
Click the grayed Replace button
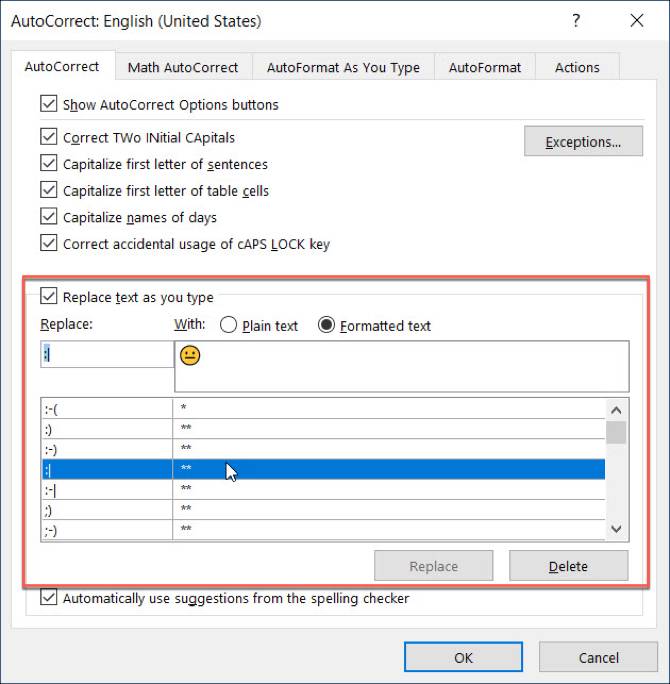tap(434, 566)
